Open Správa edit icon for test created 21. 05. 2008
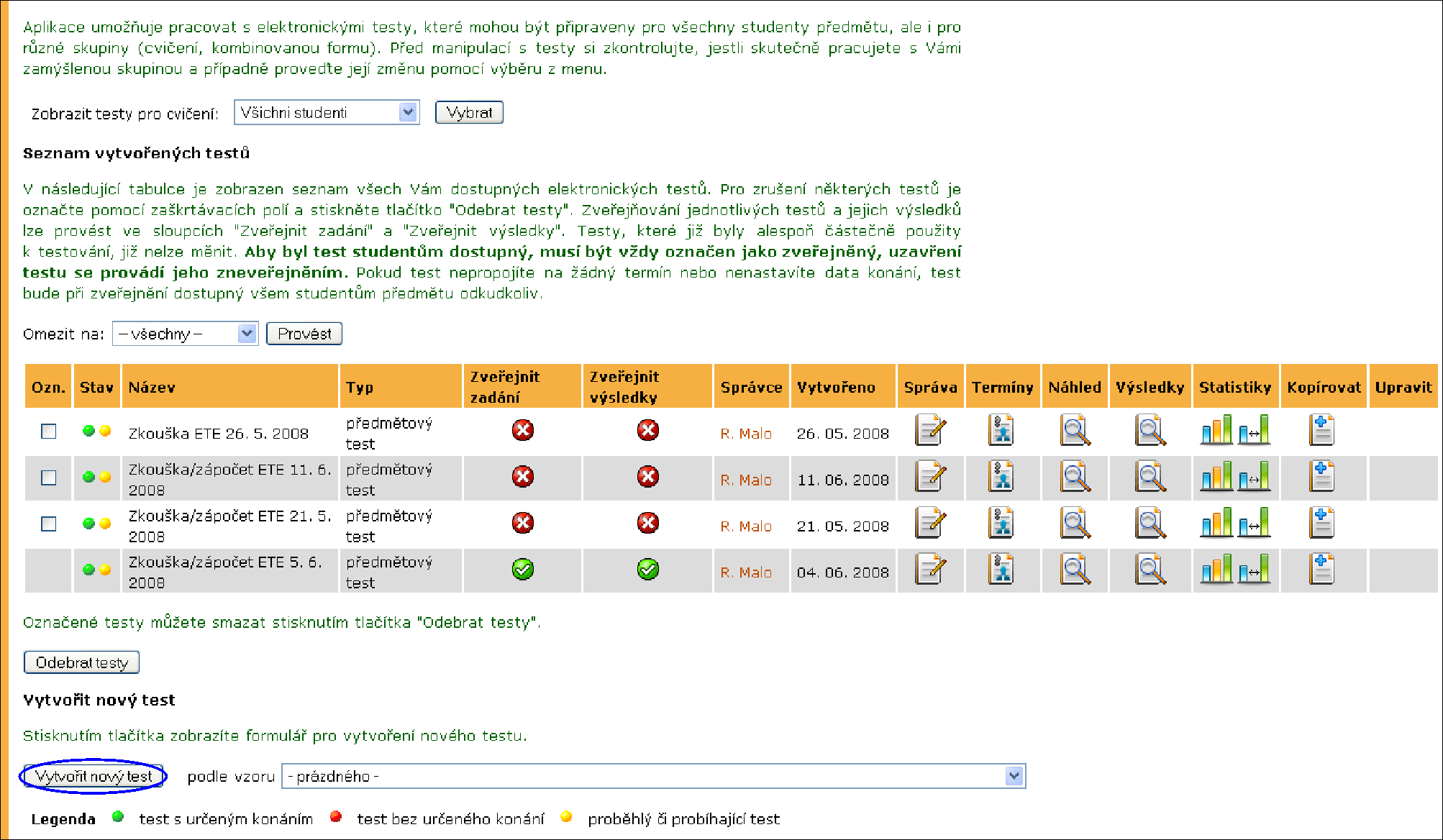Screen dimensions: 1443x840 tap(930, 524)
